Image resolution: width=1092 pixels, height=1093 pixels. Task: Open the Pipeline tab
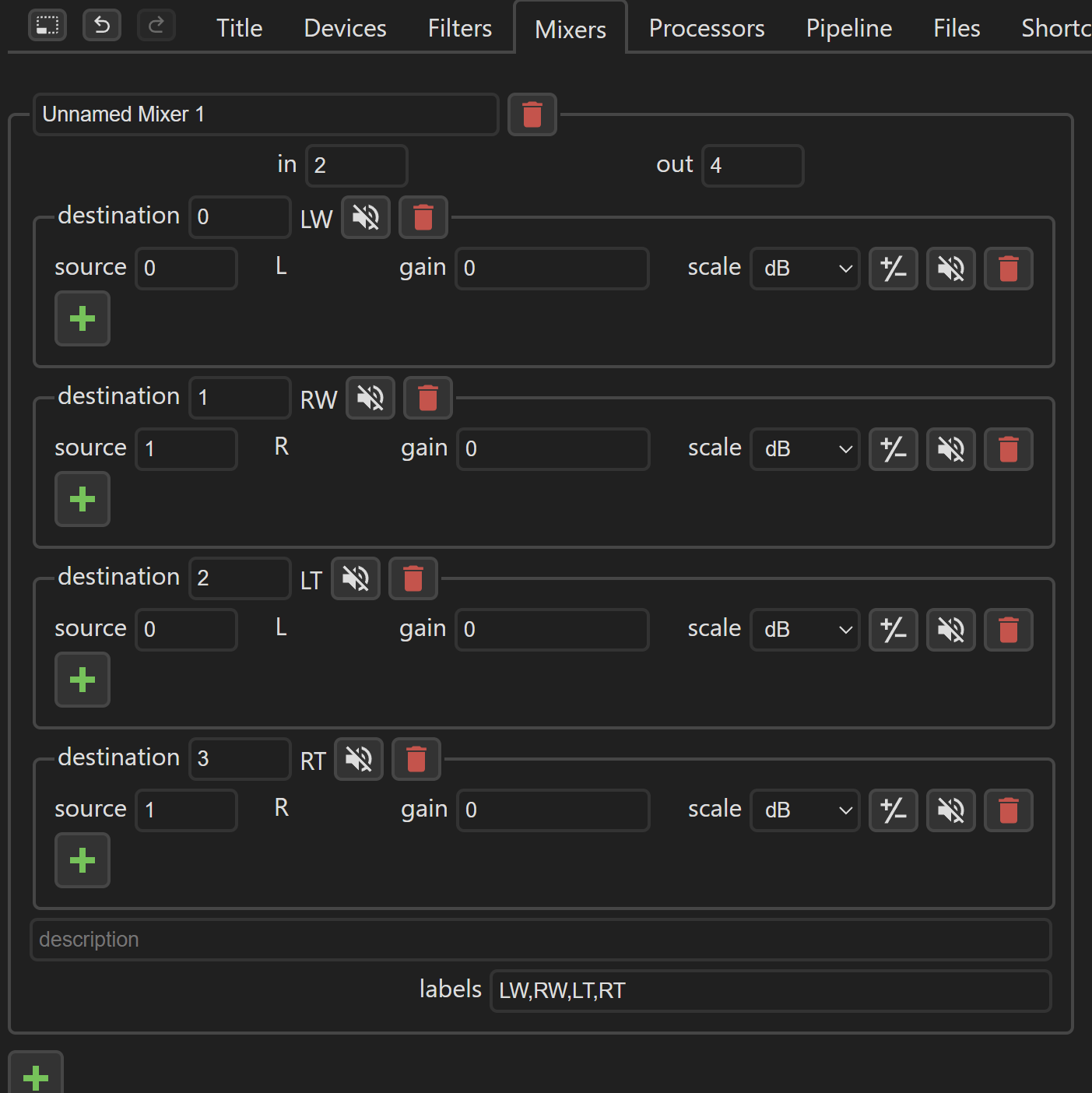click(849, 28)
